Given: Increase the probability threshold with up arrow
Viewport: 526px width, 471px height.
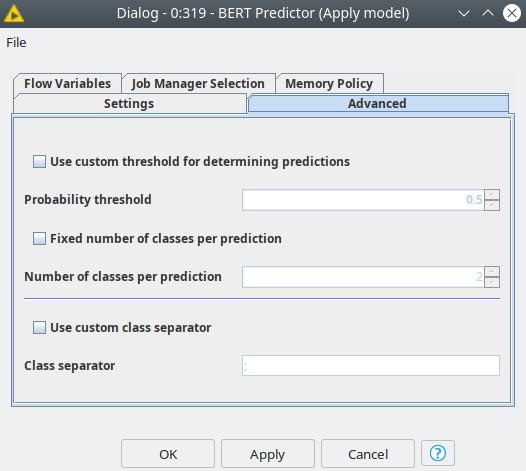Looking at the screenshot, I should coord(492,195).
